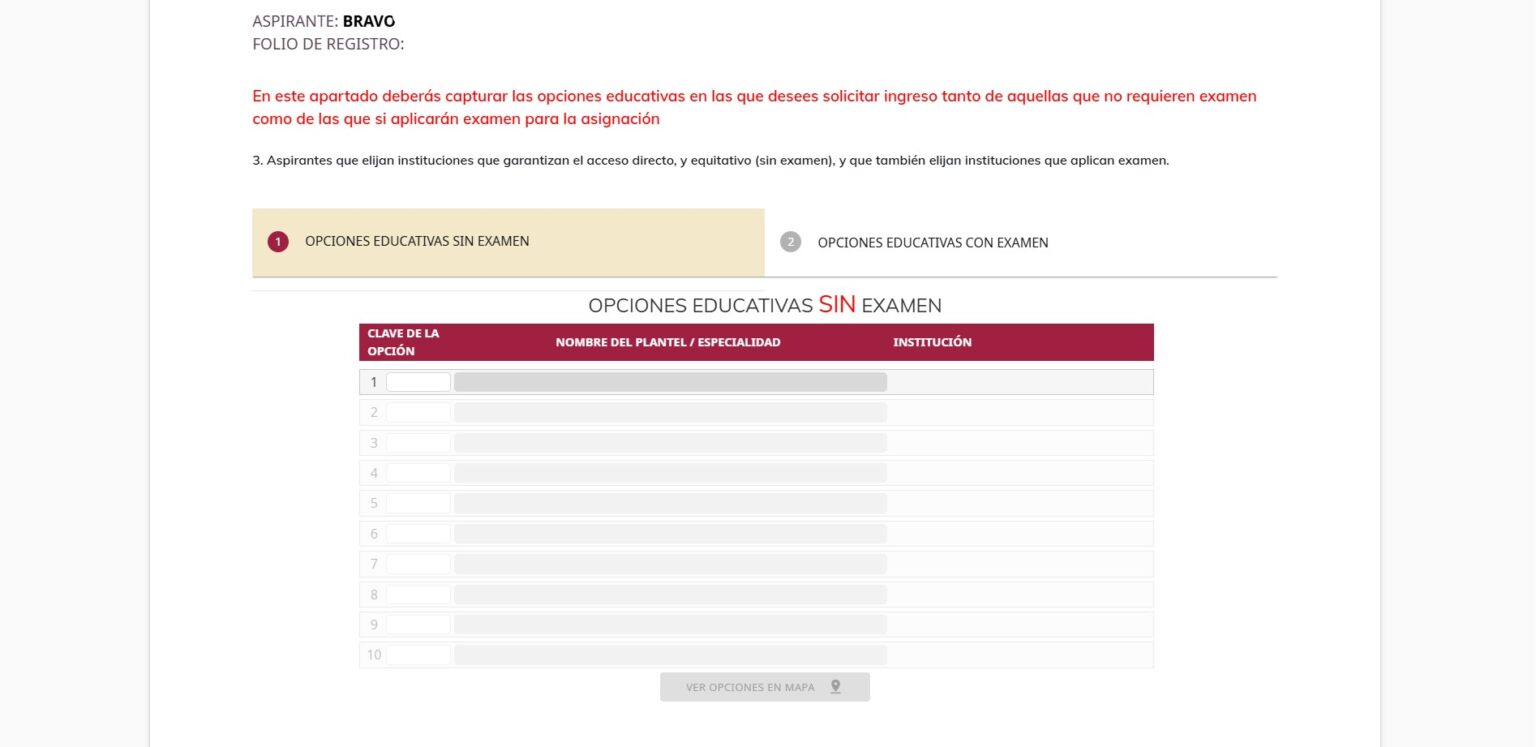Click the clave input box in row 9
The width and height of the screenshot is (1536, 747).
[419, 624]
